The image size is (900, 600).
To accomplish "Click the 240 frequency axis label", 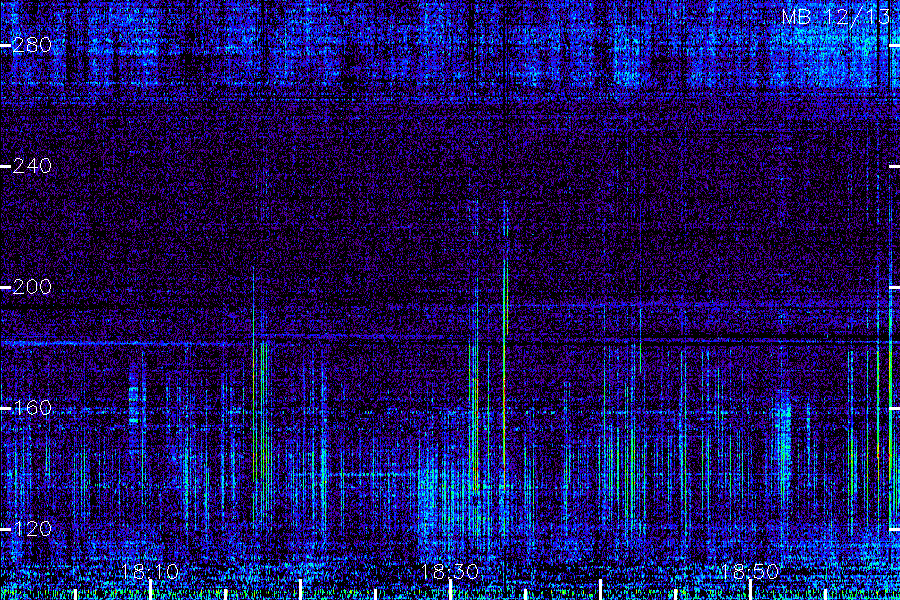I will click(x=32, y=167).
